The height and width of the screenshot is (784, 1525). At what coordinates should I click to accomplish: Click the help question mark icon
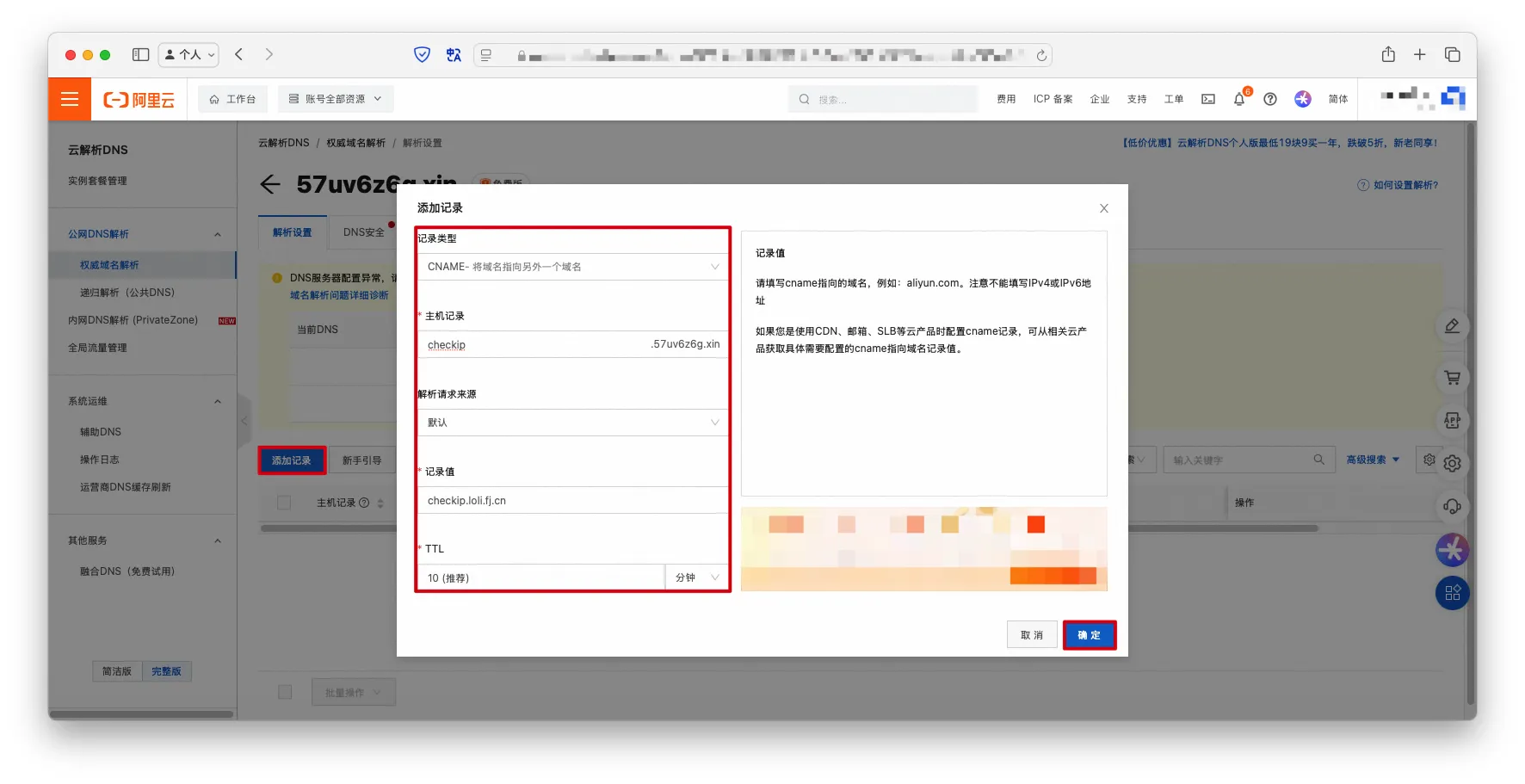point(1269,99)
